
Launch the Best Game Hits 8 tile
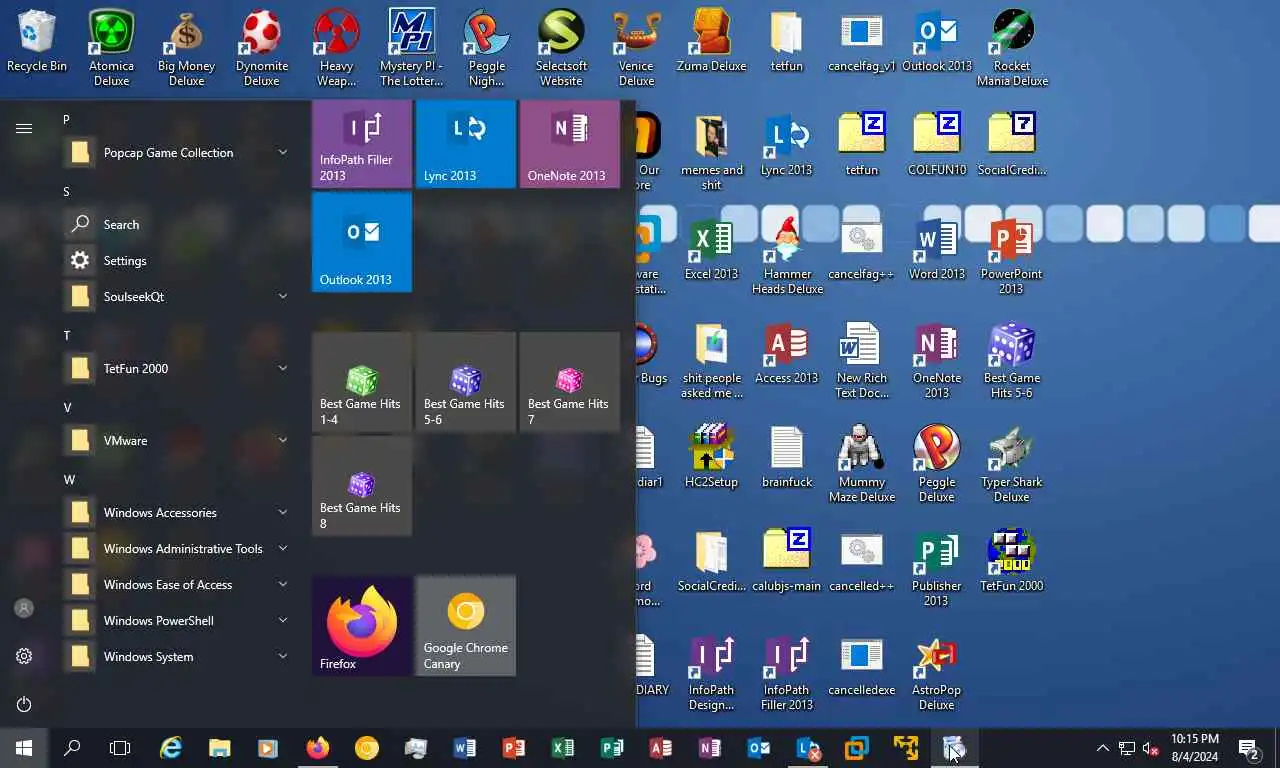point(362,486)
